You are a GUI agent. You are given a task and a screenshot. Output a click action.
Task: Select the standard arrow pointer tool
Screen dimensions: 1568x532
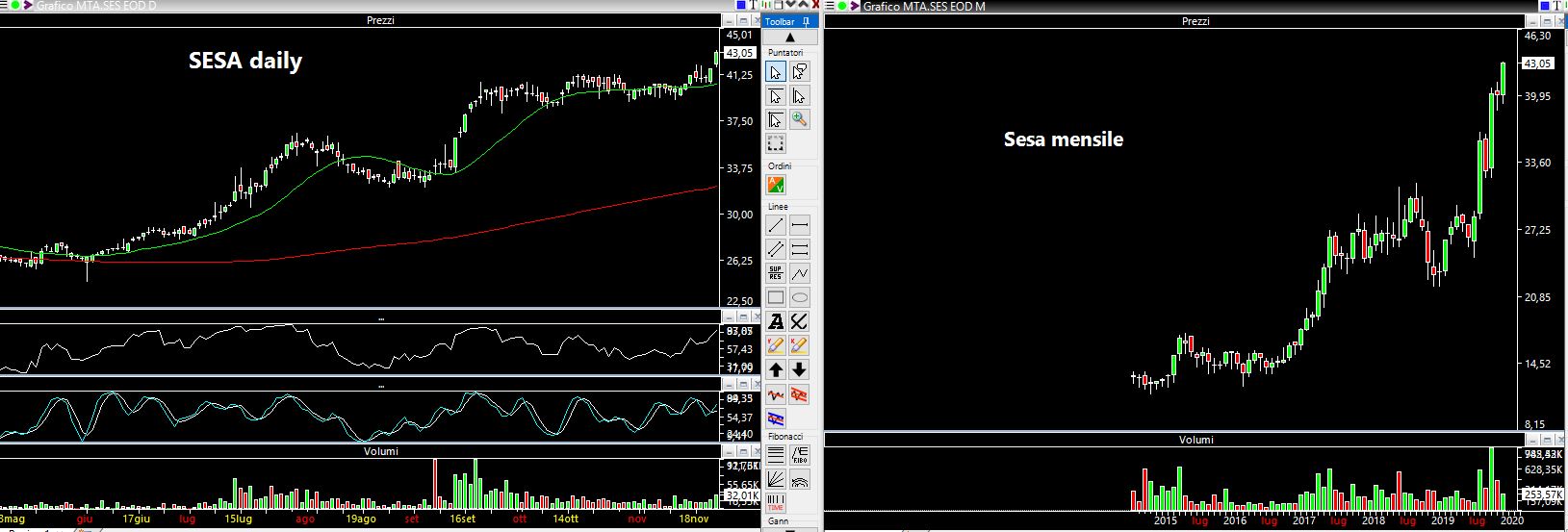(776, 72)
